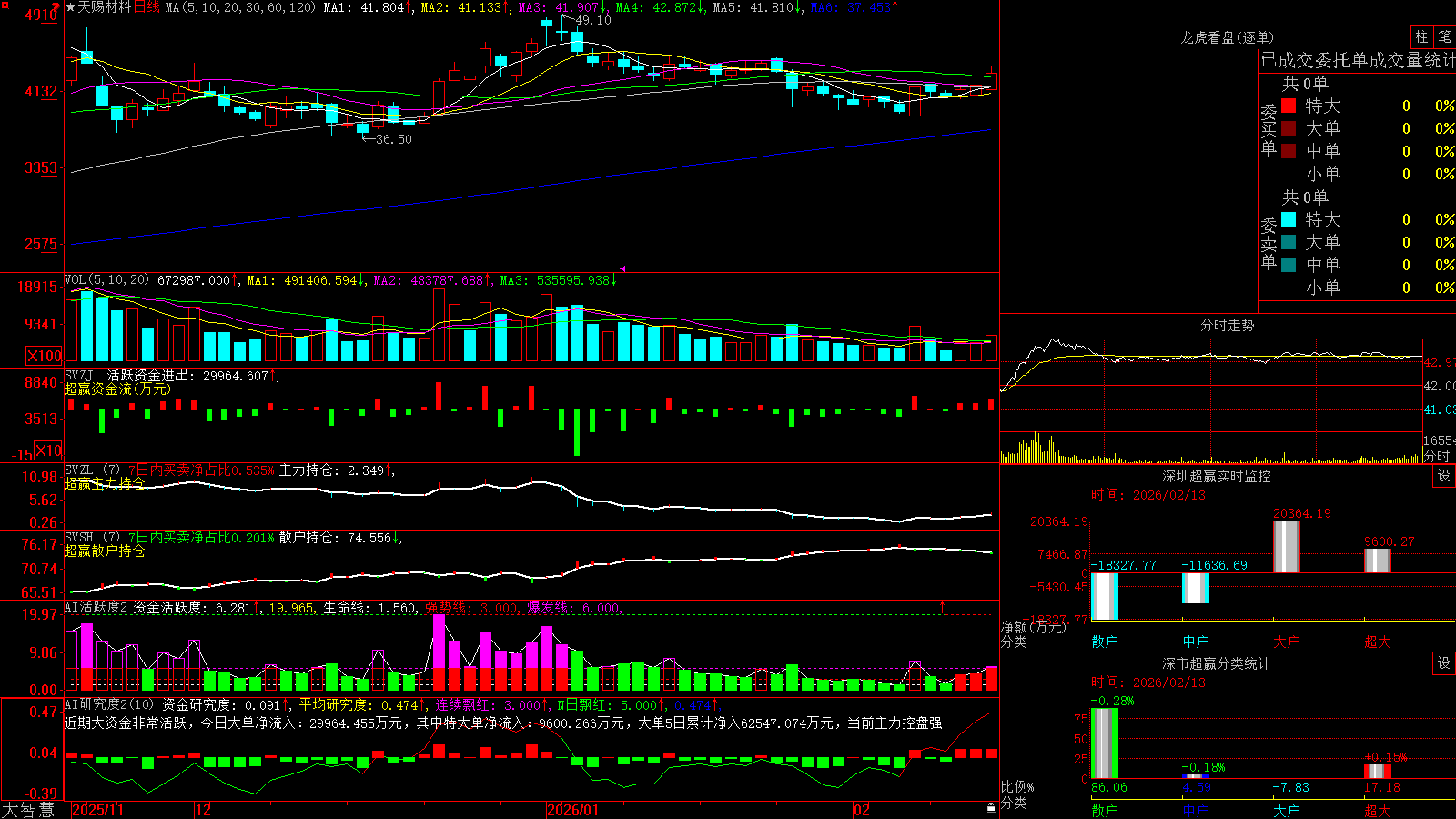
Task: Click the 49.10 high price label
Action: [x=593, y=20]
